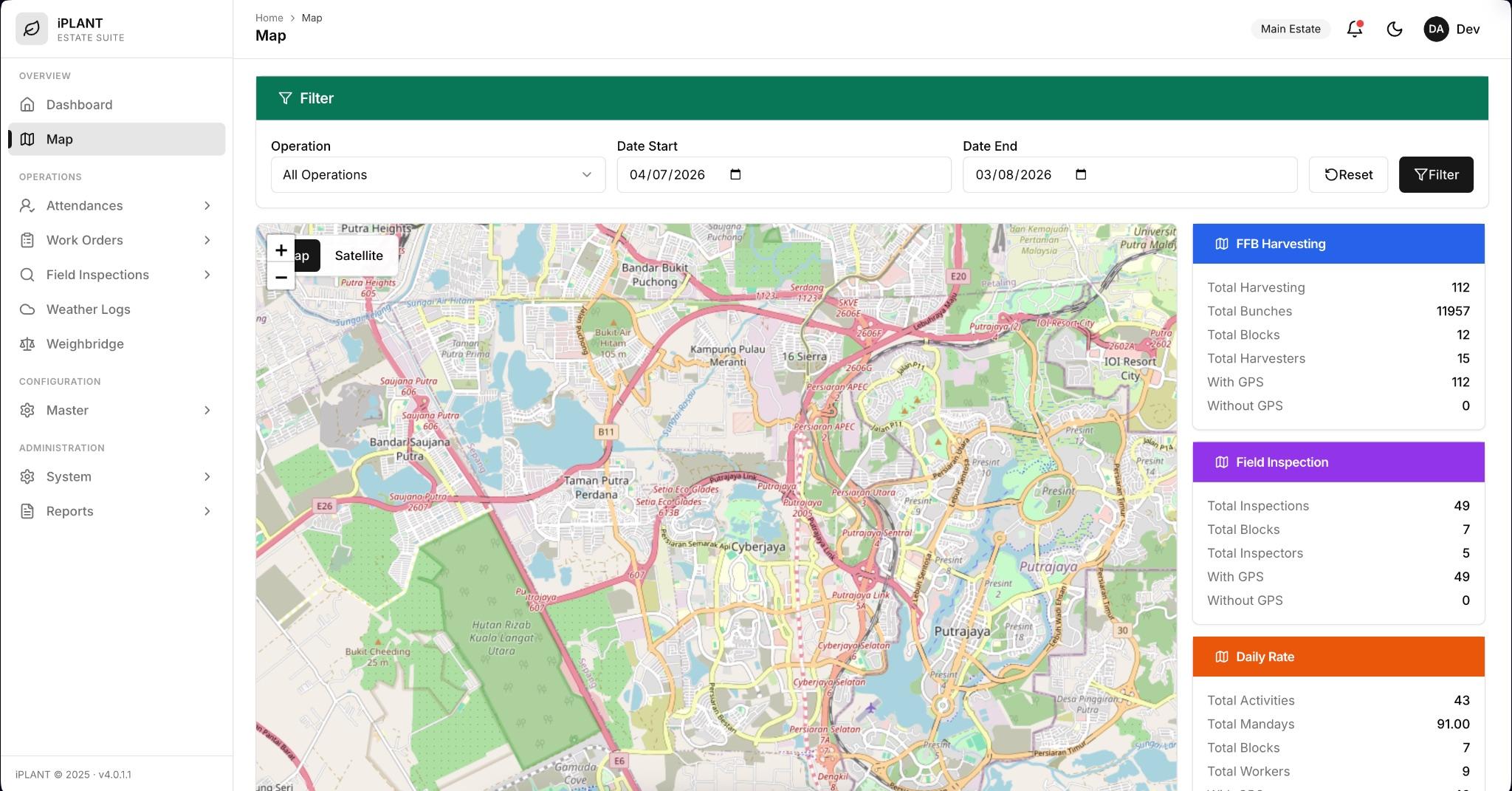Click the black Filter button
The height and width of the screenshot is (791, 1512).
coord(1436,174)
